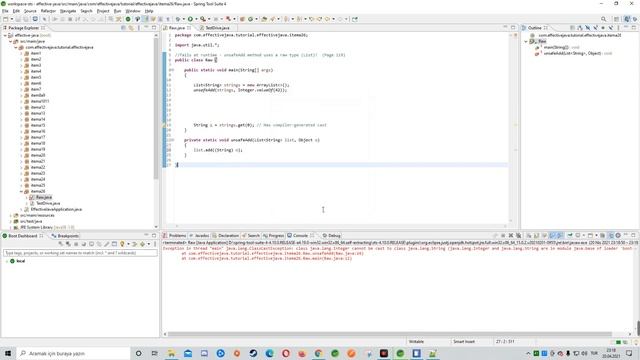Collapse the Raw class in Outline
The height and width of the screenshot is (360, 640).
click(526, 42)
